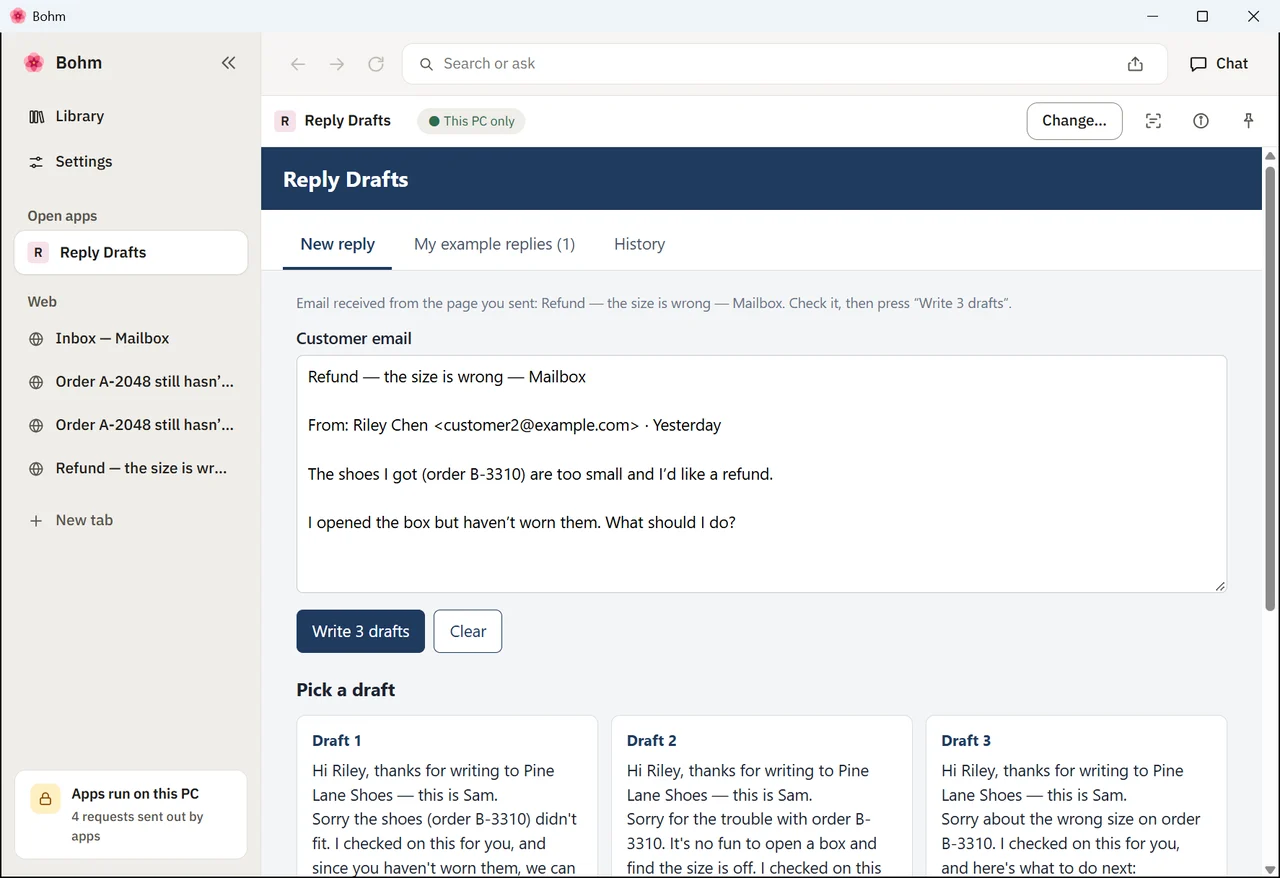Select the Draft 1 card
This screenshot has width=1280, height=878.
(447, 796)
